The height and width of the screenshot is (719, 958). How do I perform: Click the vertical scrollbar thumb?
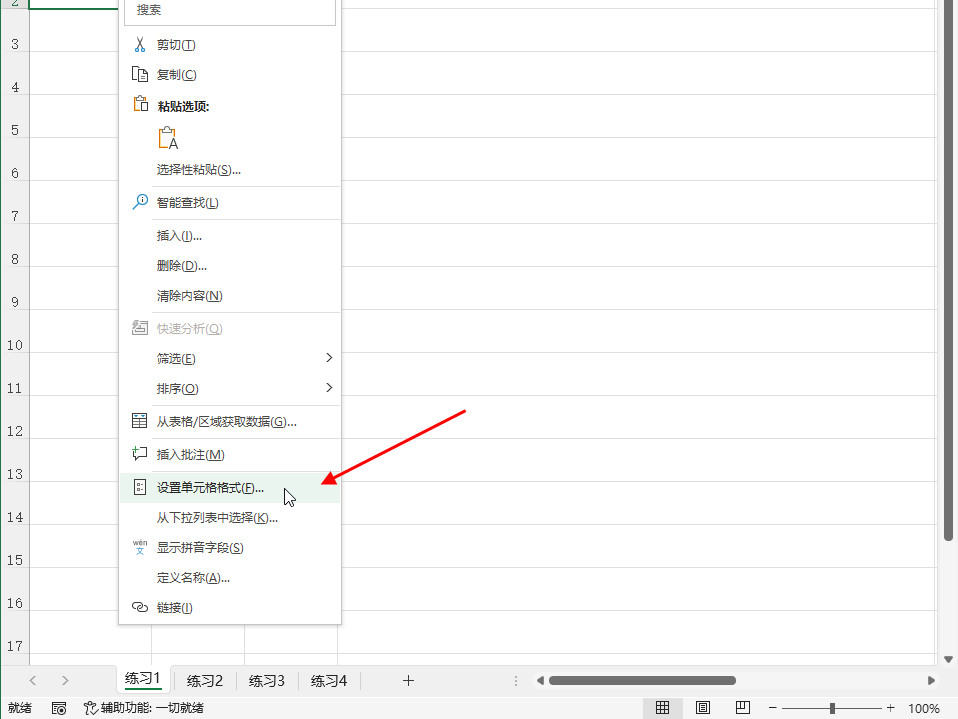coord(948,270)
